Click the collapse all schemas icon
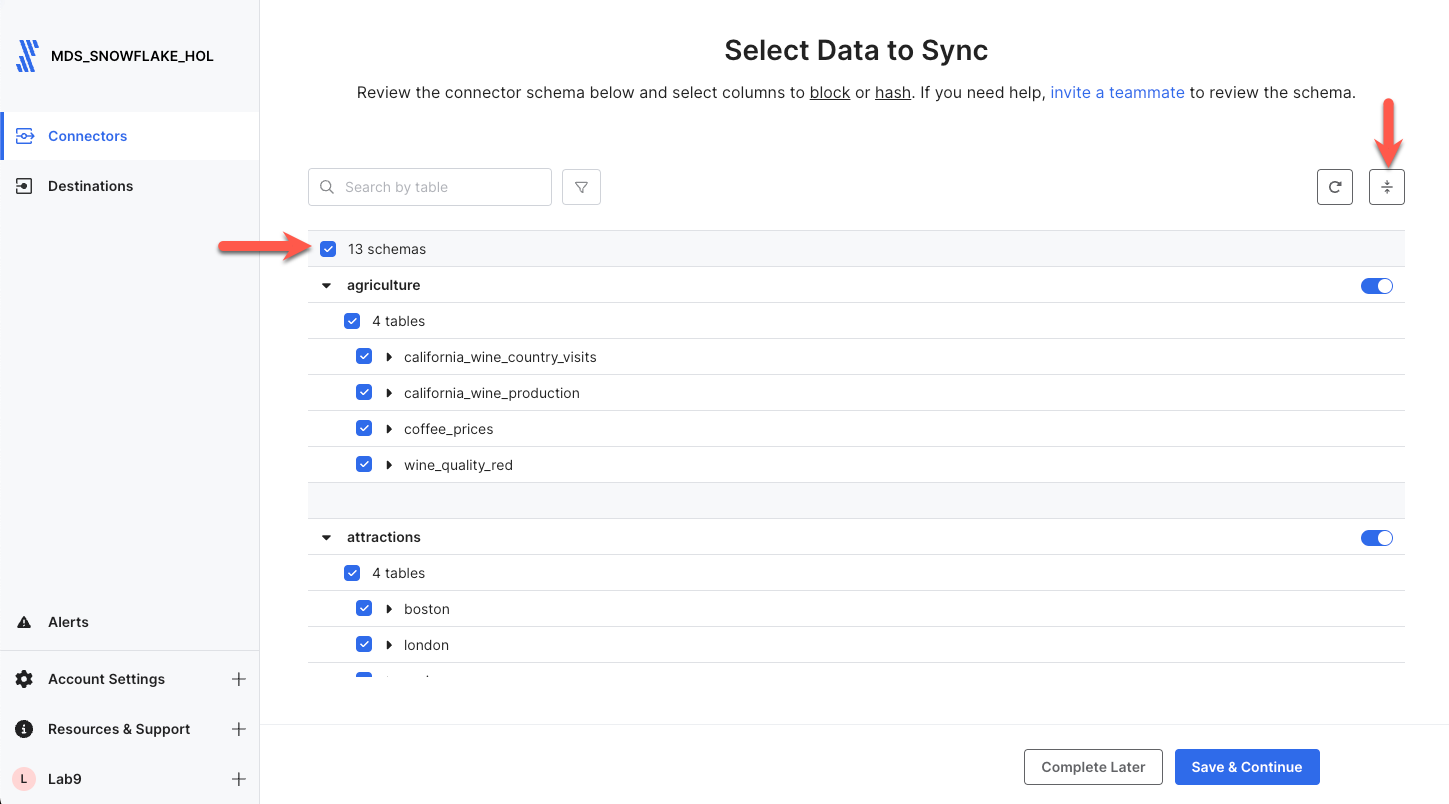Screen dimensions: 1449x804 coord(1386,187)
